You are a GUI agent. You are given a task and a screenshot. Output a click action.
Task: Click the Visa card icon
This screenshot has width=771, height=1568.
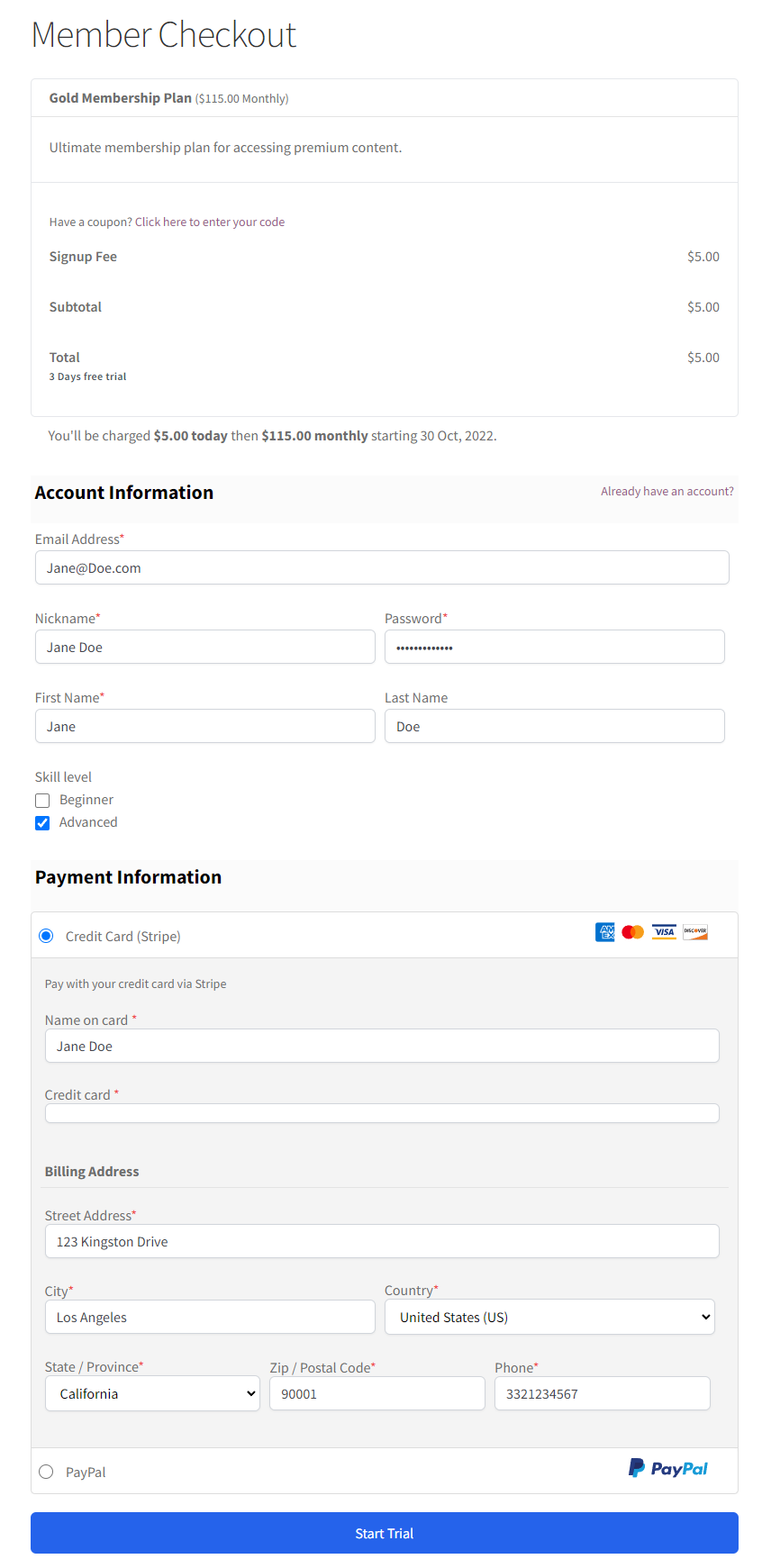click(x=665, y=932)
